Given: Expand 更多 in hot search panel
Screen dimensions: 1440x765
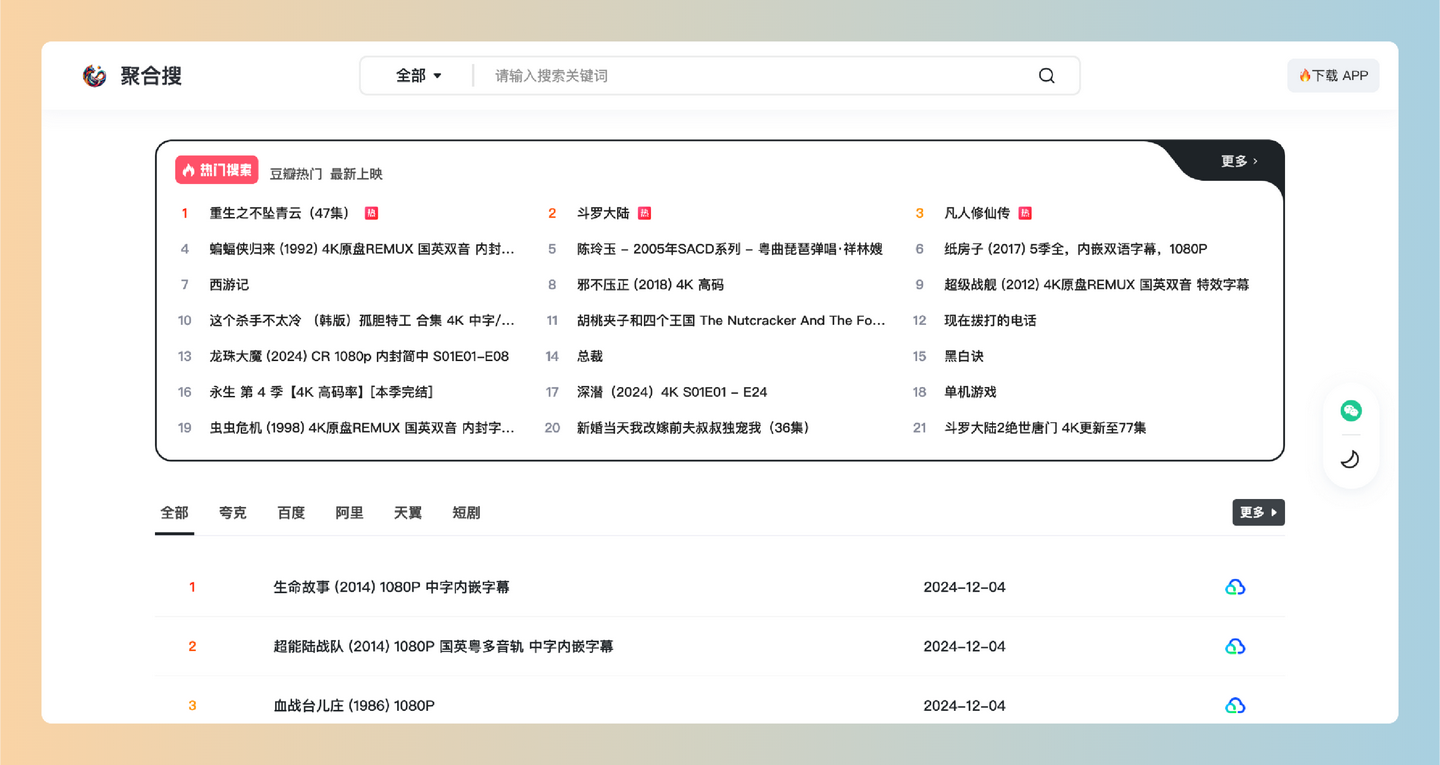Looking at the screenshot, I should [x=1239, y=161].
